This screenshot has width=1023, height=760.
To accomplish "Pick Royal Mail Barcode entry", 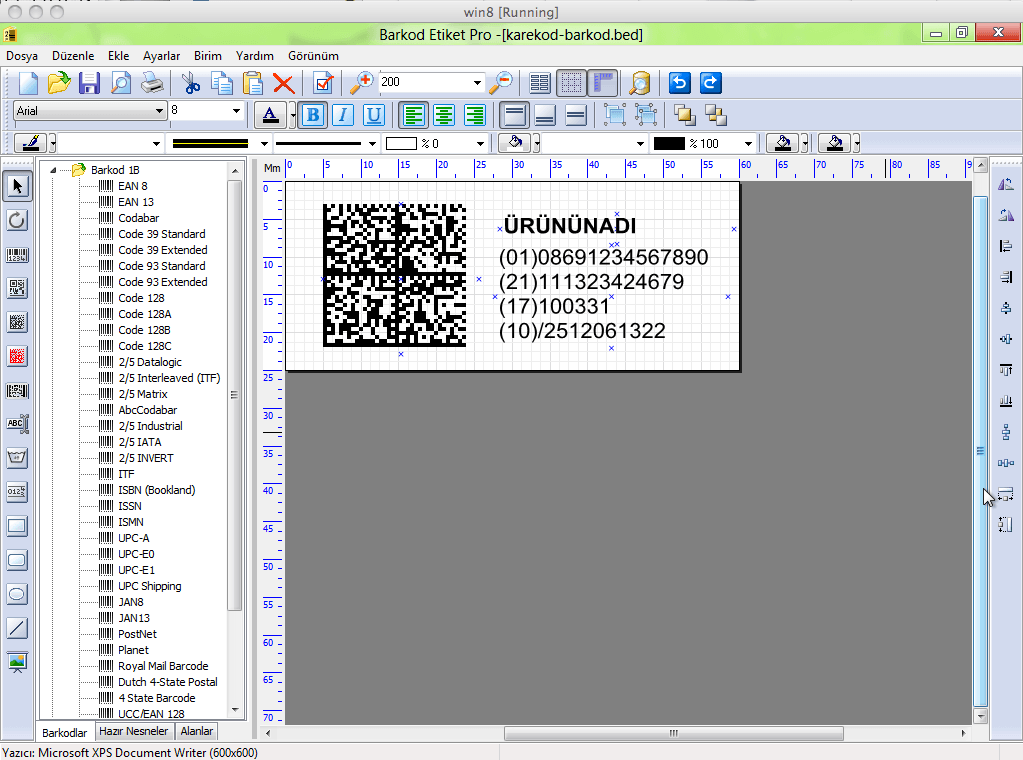I will pyautogui.click(x=163, y=666).
